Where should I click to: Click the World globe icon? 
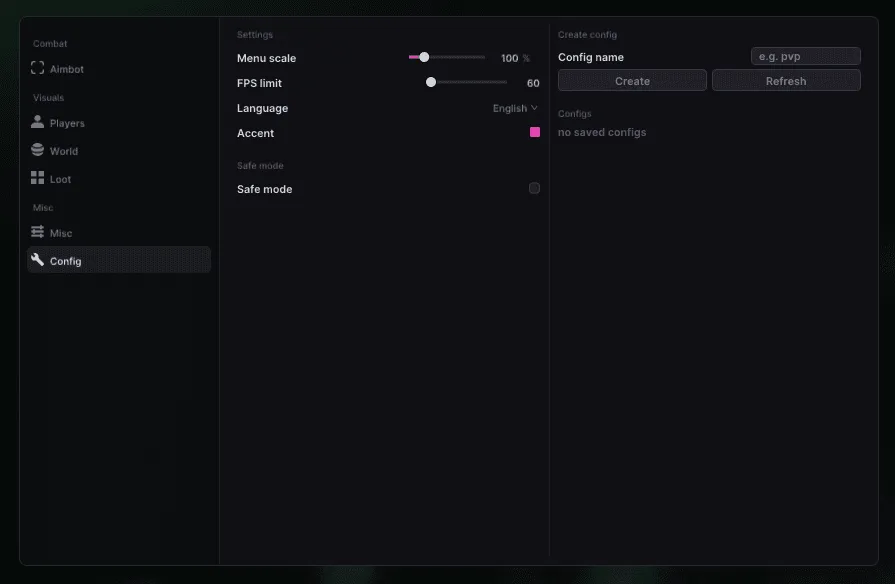click(38, 150)
